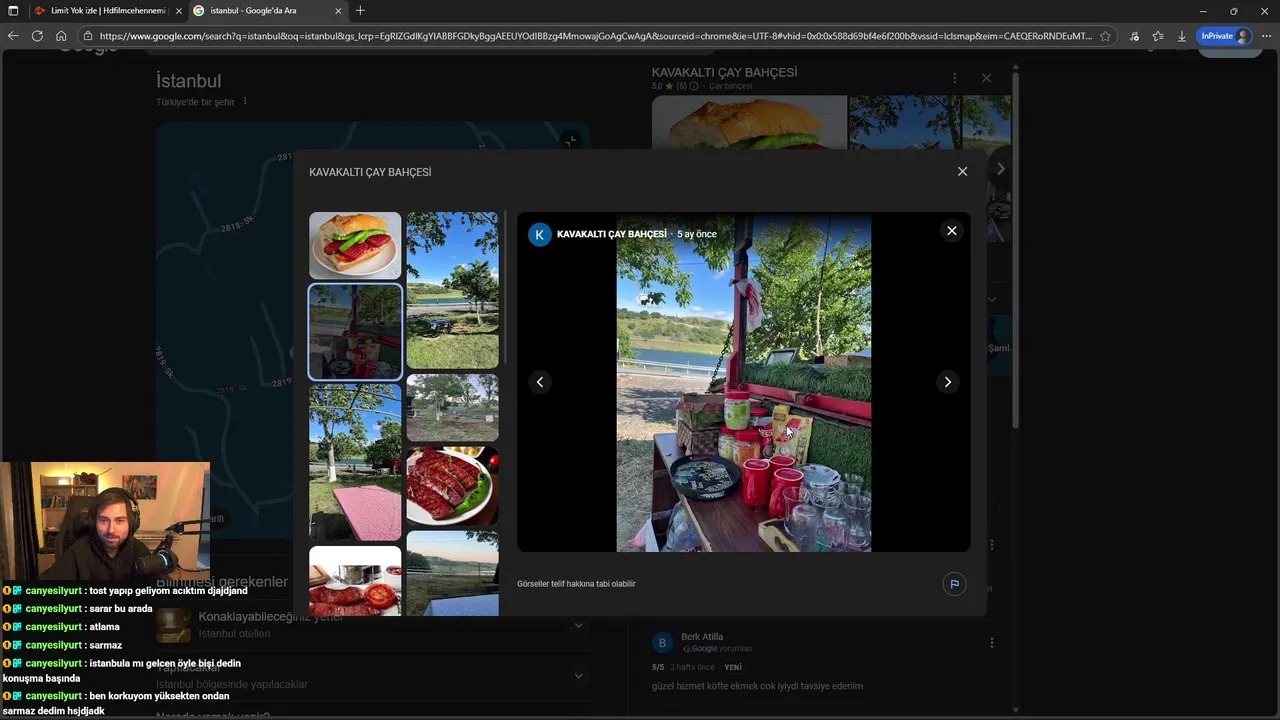Click the İstanbul heading
The height and width of the screenshot is (720, 1280).
(189, 81)
